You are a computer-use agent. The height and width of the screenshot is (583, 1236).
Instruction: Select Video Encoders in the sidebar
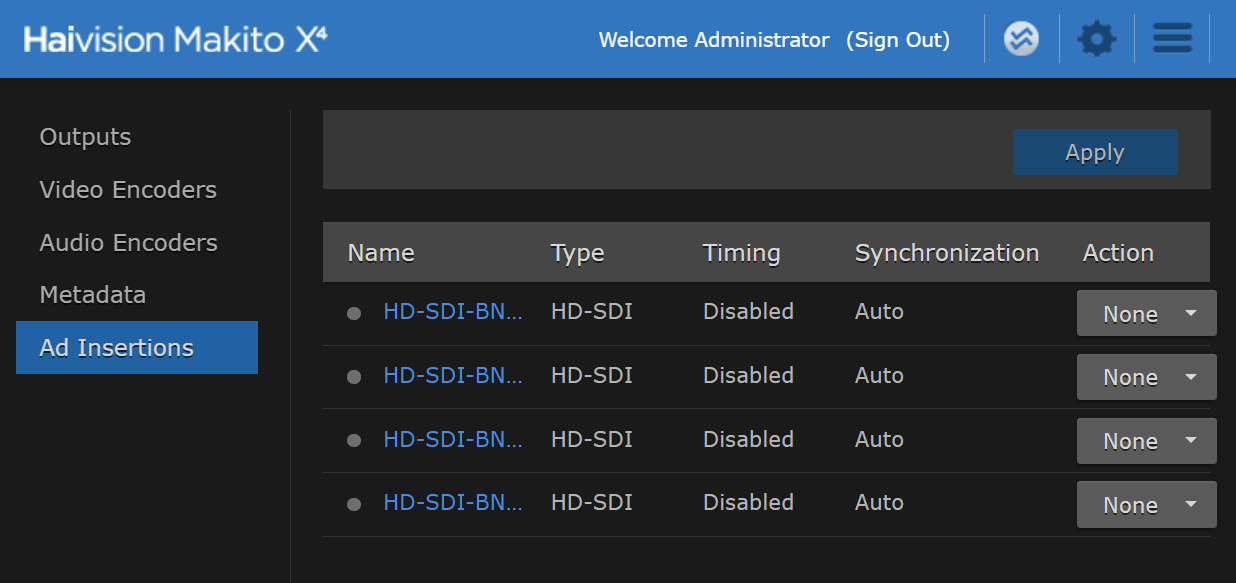pyautogui.click(x=128, y=190)
